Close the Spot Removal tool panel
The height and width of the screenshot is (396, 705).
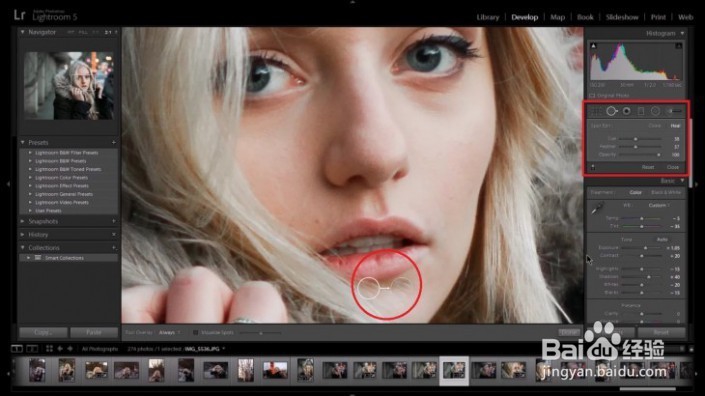[x=673, y=167]
